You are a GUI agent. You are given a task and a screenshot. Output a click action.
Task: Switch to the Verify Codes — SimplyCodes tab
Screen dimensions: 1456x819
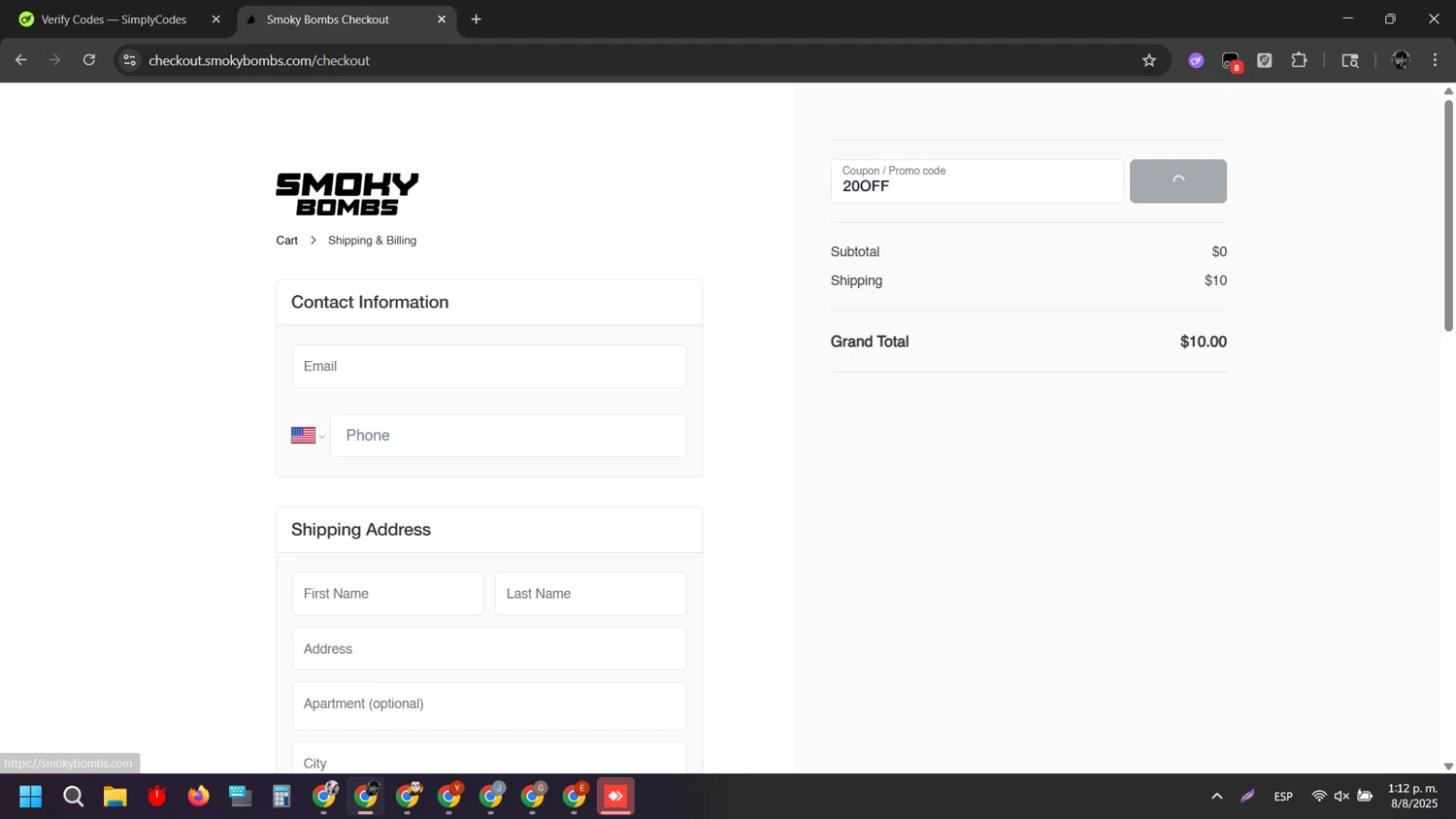coord(115,19)
